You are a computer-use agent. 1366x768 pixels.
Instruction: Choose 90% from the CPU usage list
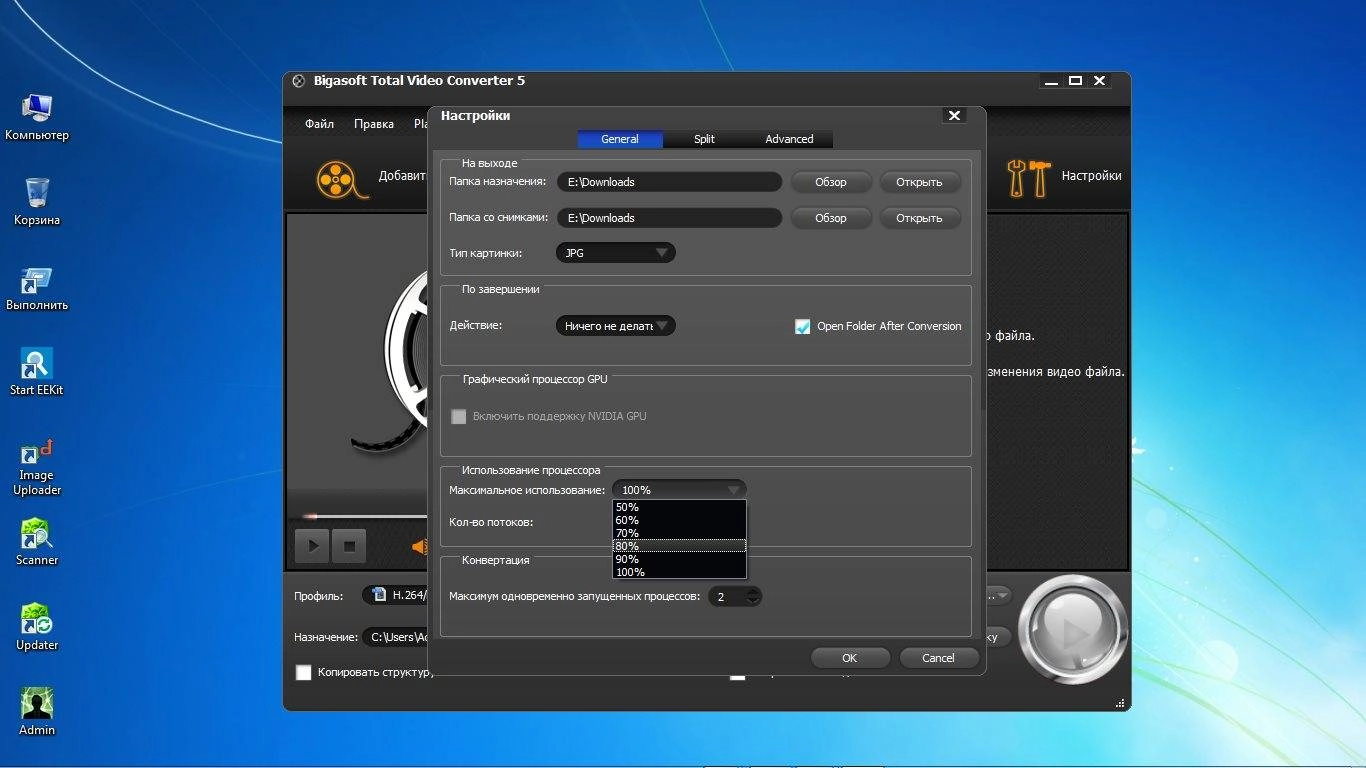[x=679, y=559]
